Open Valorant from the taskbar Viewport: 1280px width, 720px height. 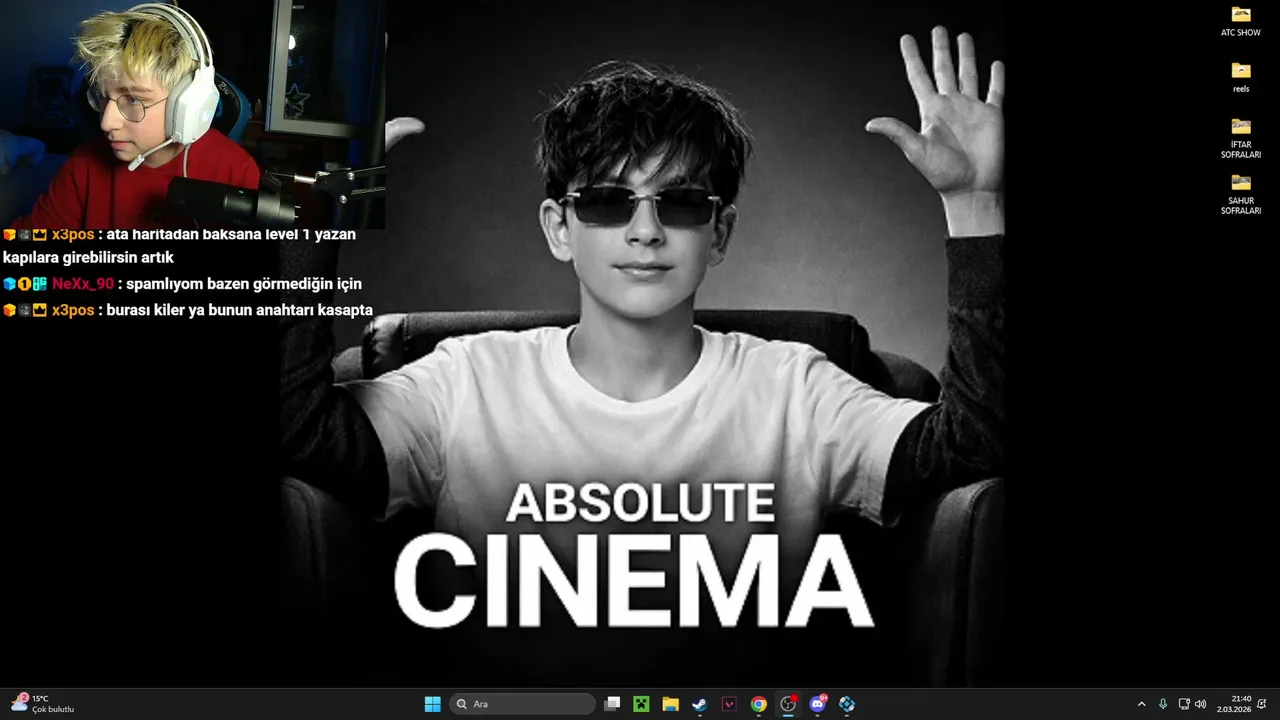[x=729, y=704]
